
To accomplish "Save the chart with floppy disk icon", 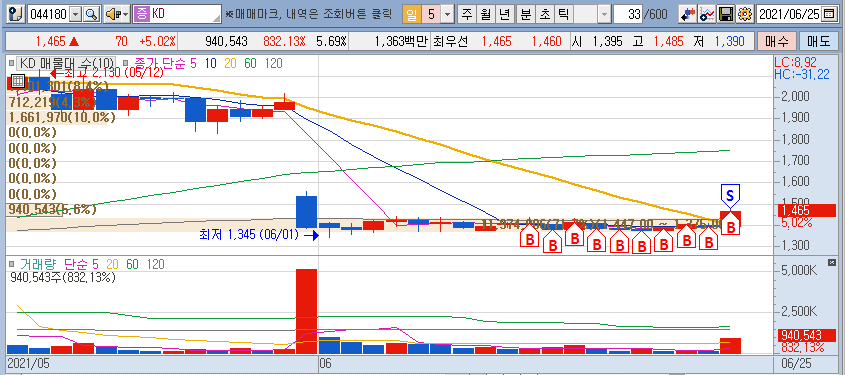I will coord(726,15).
